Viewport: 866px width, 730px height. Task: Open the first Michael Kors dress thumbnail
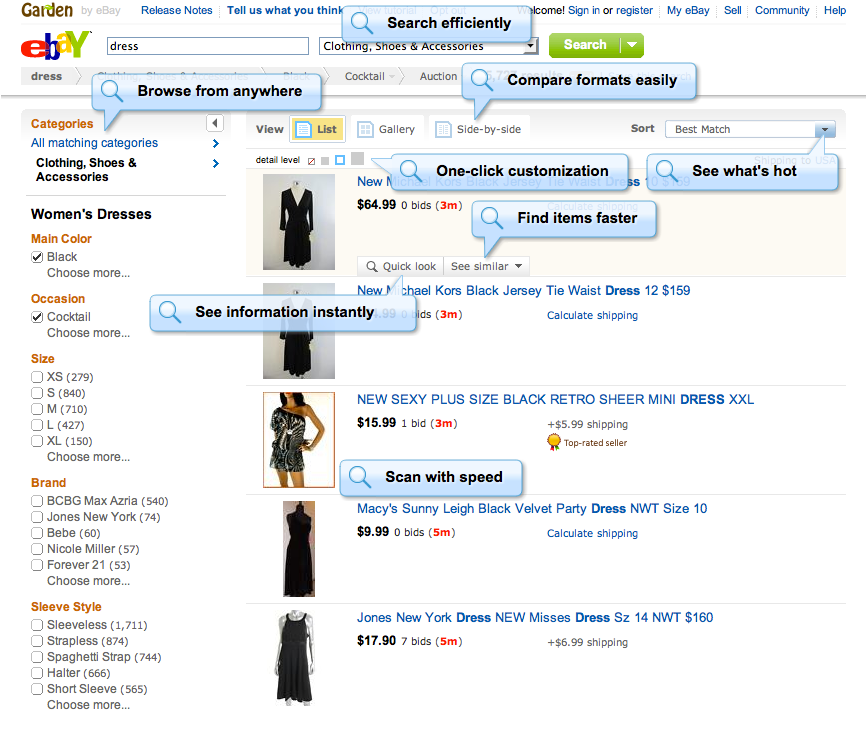(x=299, y=222)
